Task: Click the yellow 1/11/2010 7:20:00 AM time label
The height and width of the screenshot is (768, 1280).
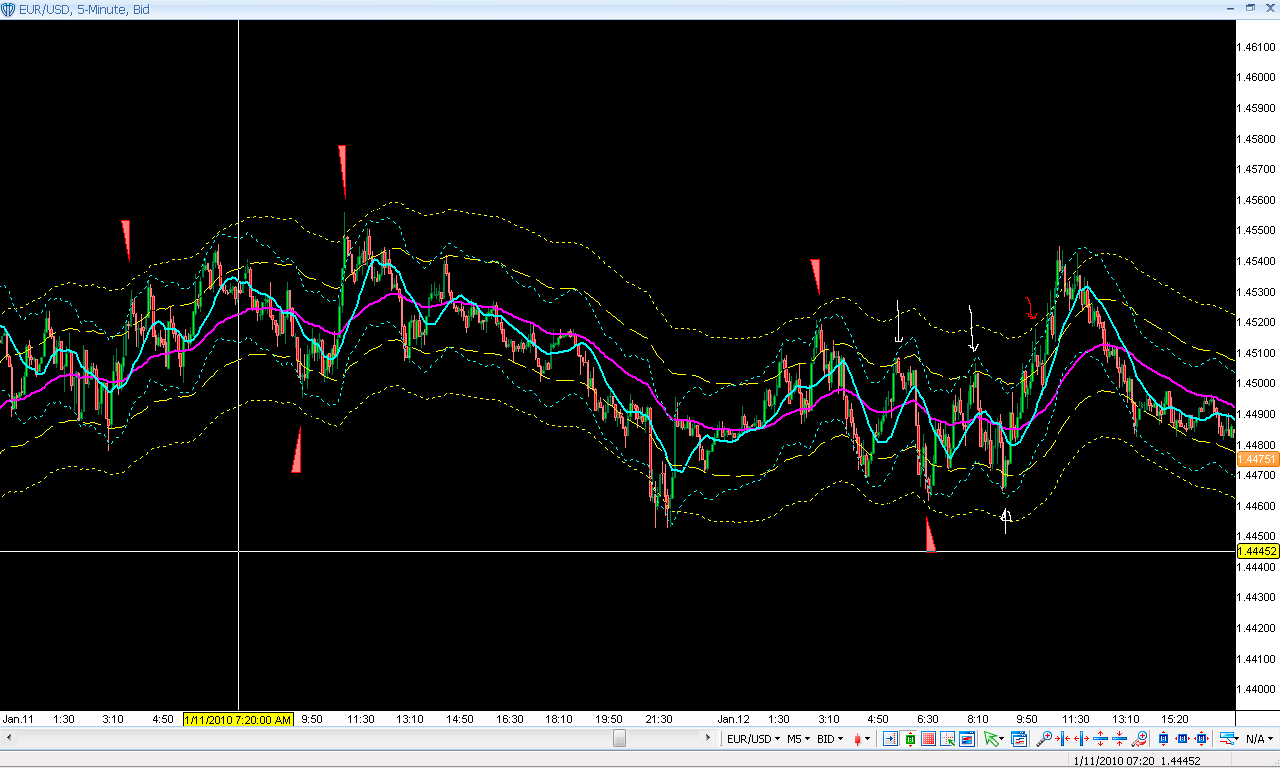Action: click(238, 719)
